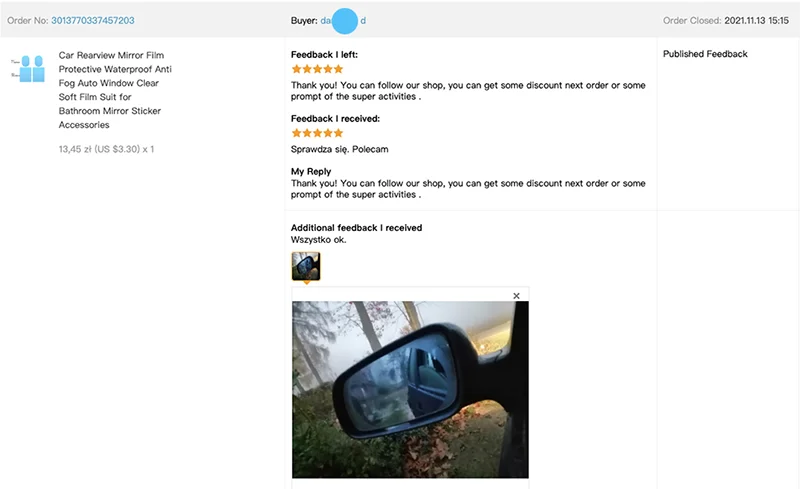Click the five-star rating under Feedback I received

click(317, 133)
